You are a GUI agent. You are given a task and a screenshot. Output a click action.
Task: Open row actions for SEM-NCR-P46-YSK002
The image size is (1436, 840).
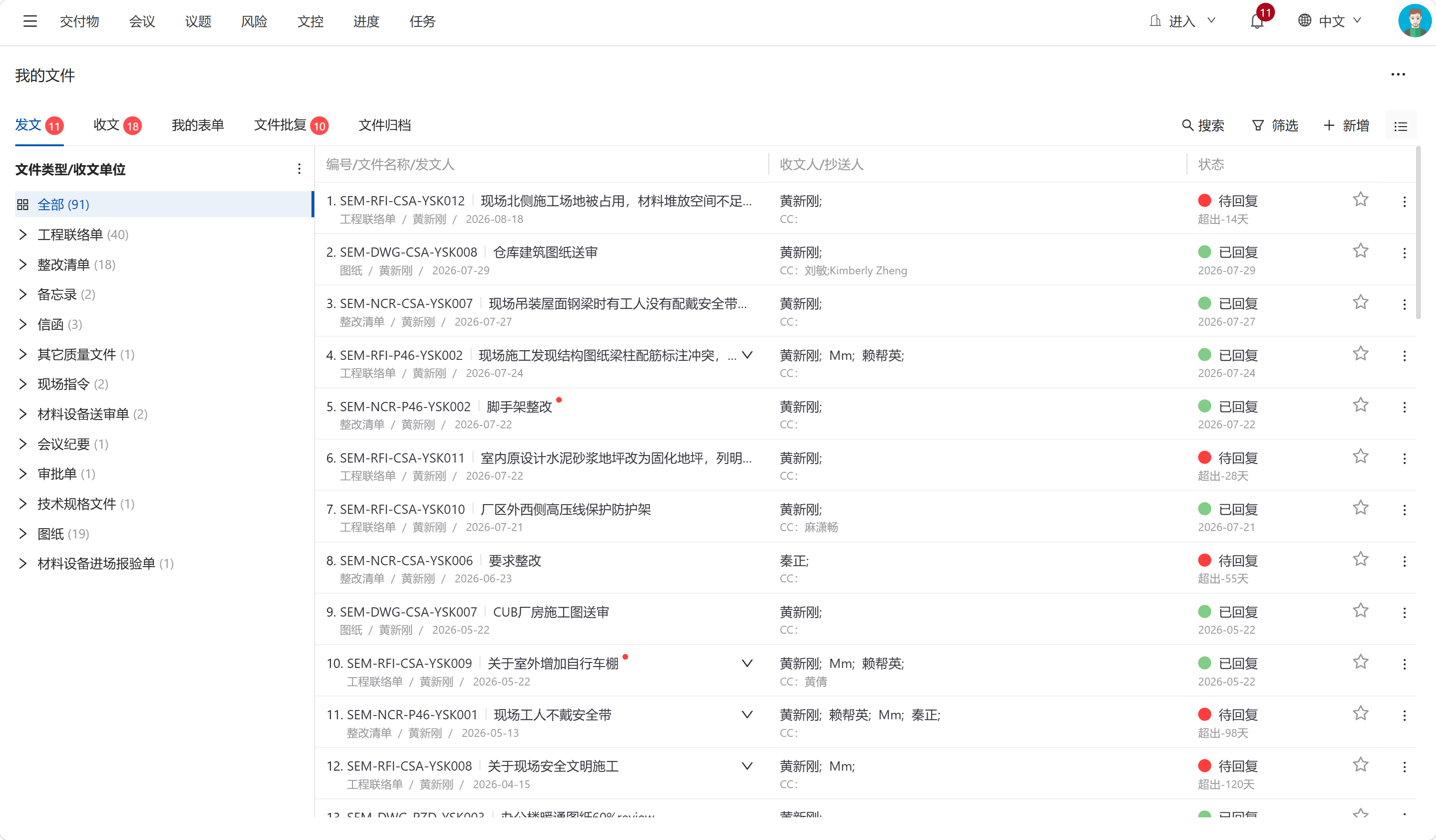(x=1405, y=407)
